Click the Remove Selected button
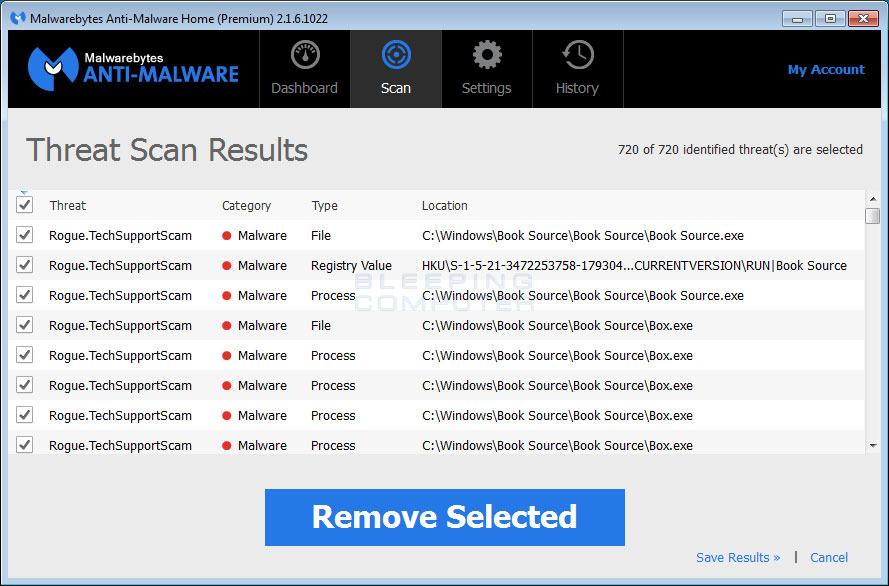The image size is (889, 586). [444, 517]
